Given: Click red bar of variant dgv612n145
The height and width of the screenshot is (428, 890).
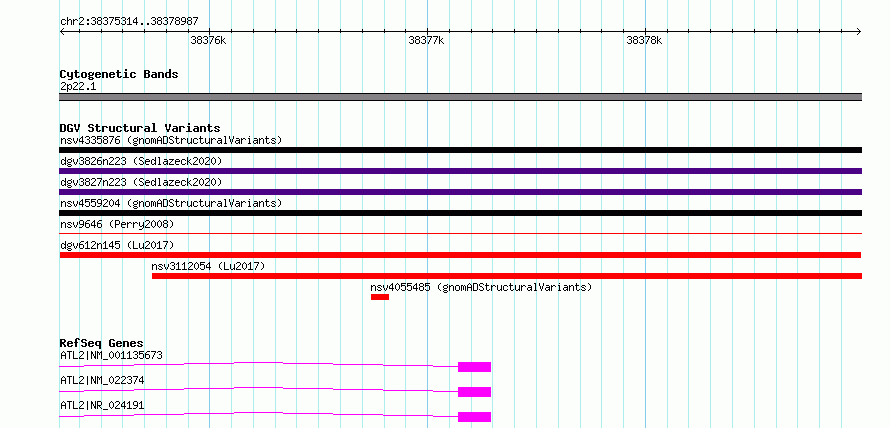Looking at the screenshot, I should tap(460, 255).
